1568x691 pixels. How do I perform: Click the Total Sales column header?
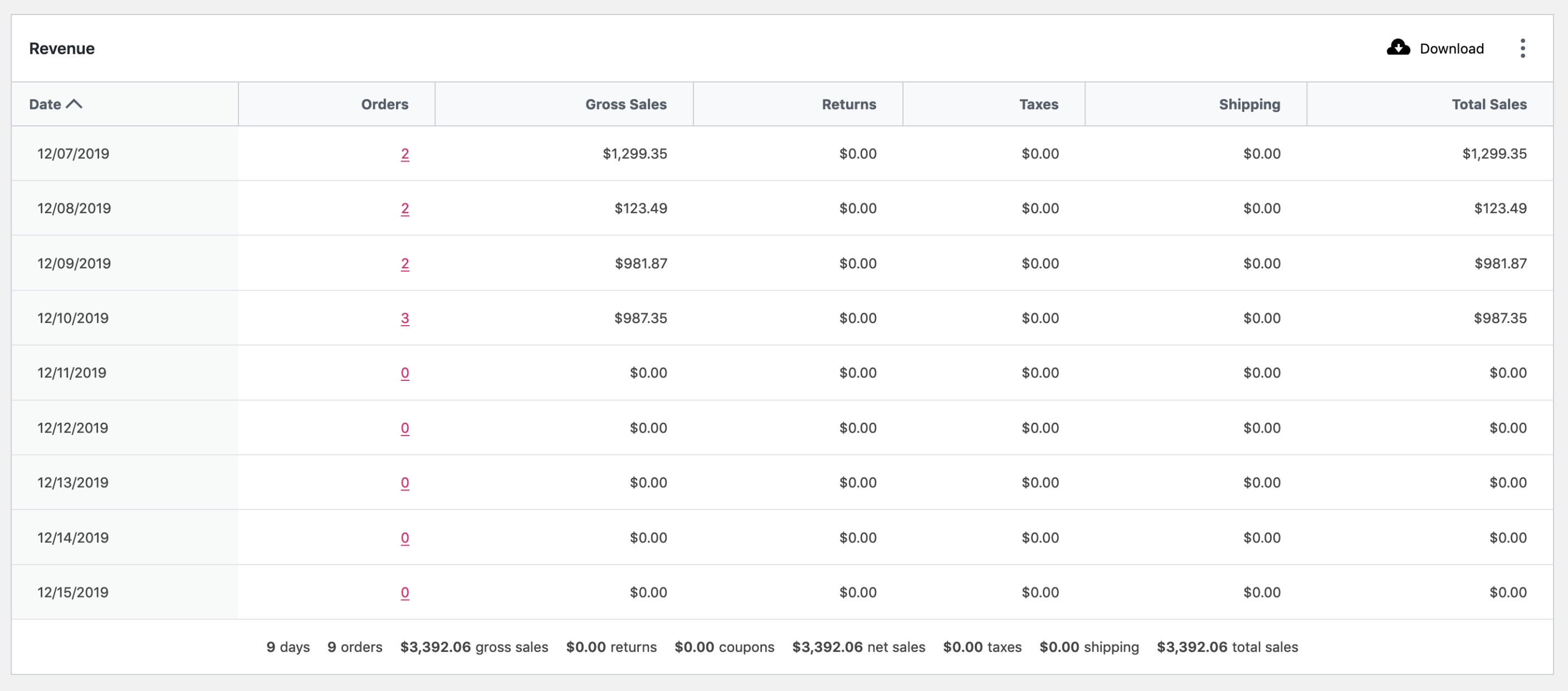1489,104
